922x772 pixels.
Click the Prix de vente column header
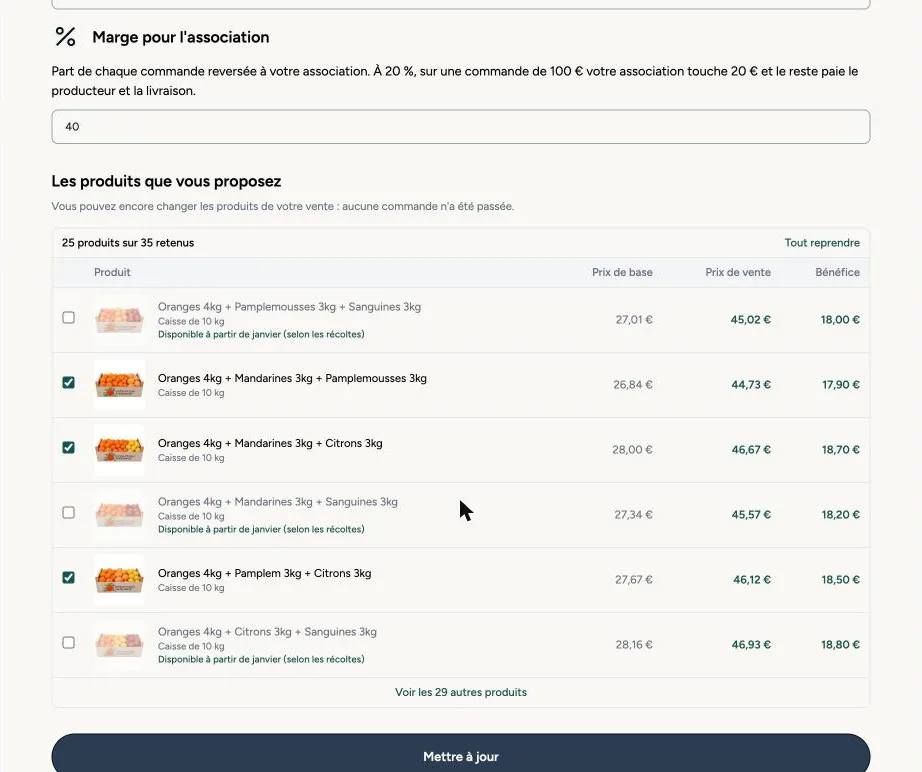pos(738,272)
